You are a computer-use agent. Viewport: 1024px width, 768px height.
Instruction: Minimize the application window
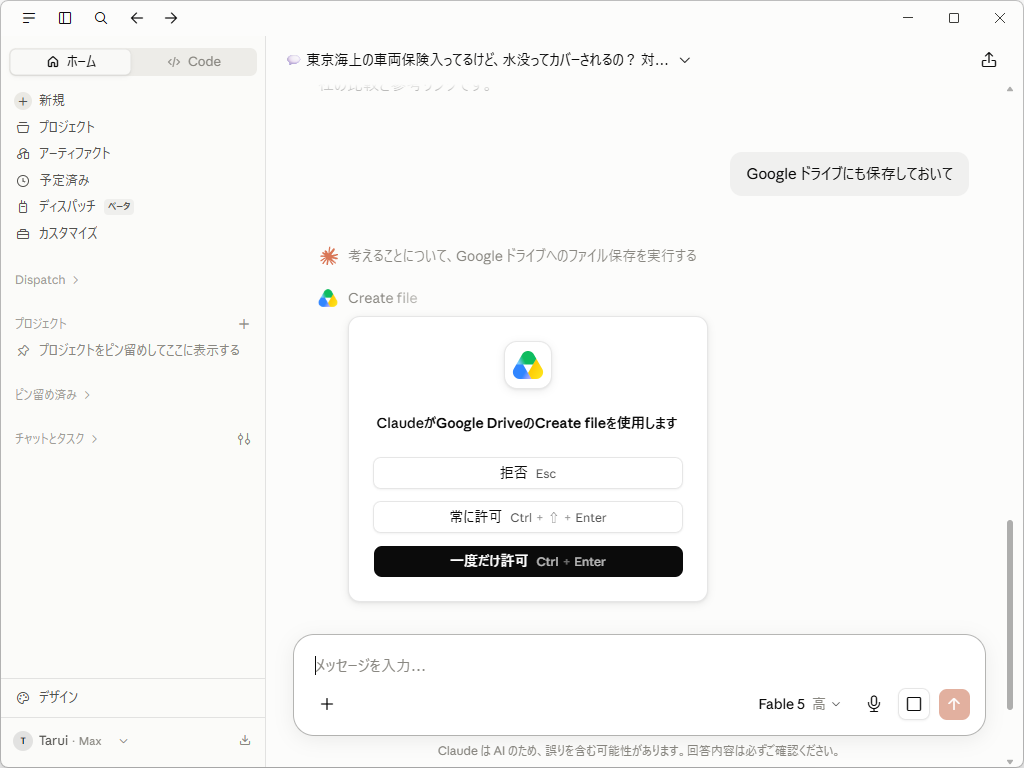pos(908,18)
